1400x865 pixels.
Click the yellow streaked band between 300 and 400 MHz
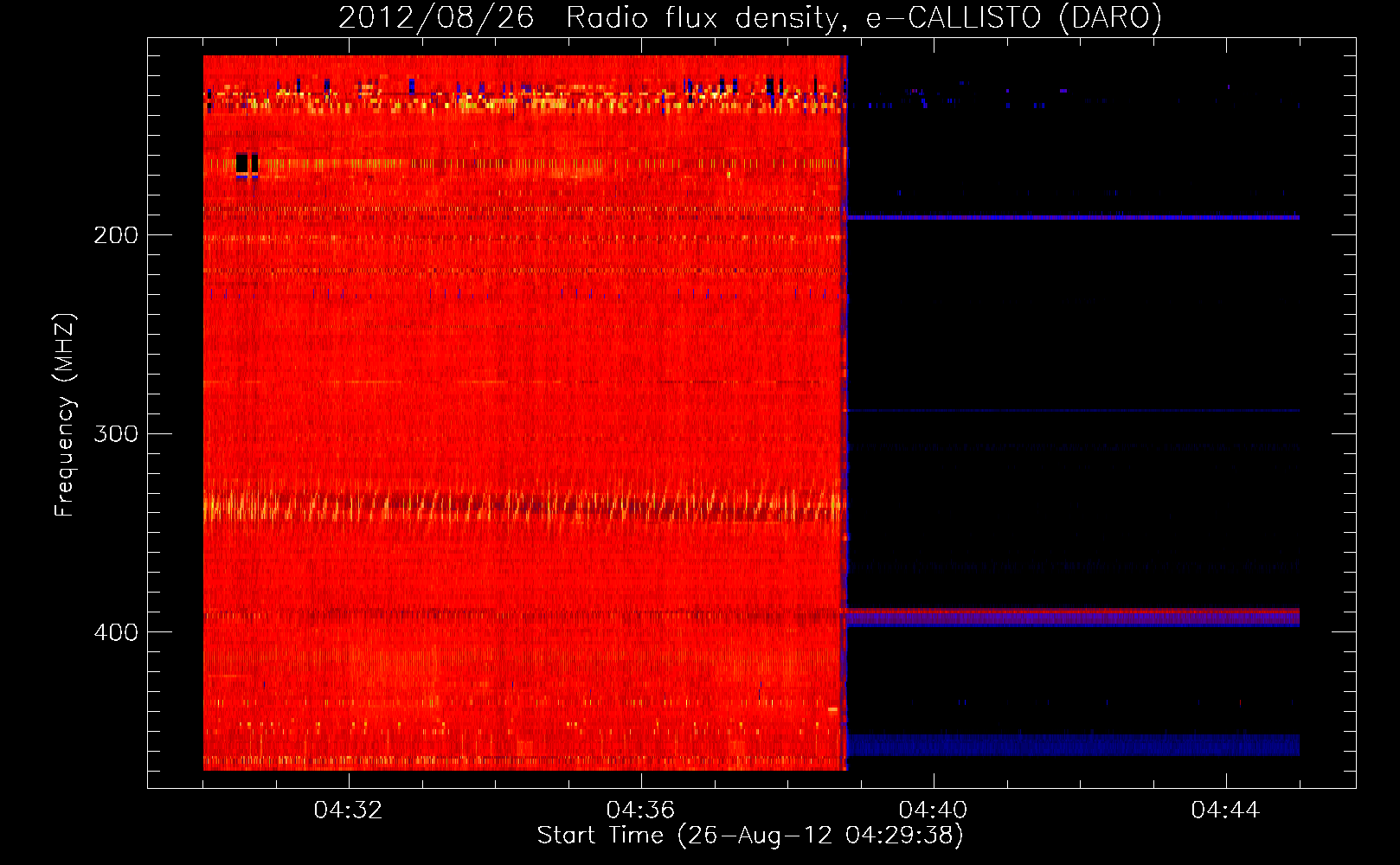519,506
